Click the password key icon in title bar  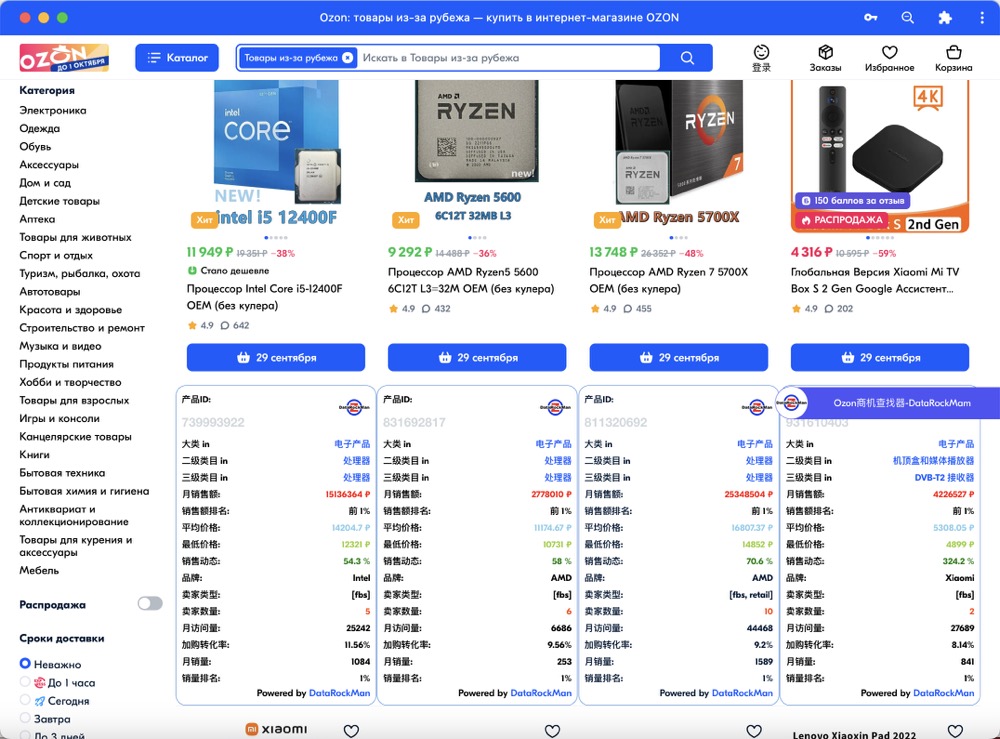coord(871,18)
